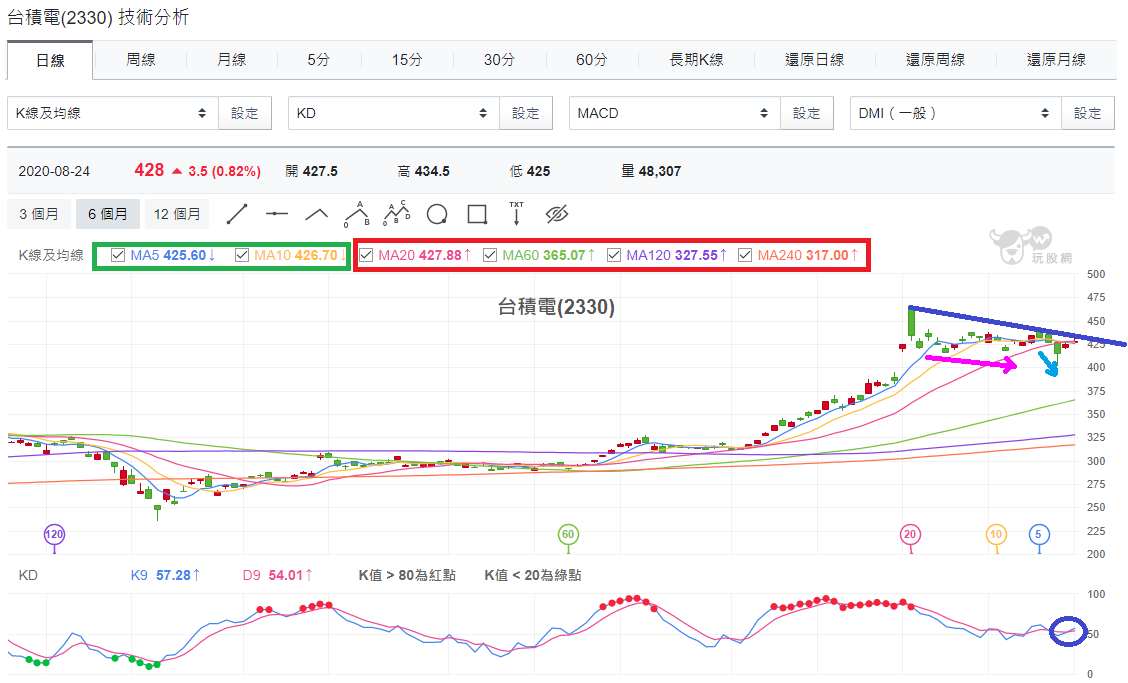Image resolution: width=1128 pixels, height=683 pixels.
Task: Switch to the 30分 tab
Action: point(499,60)
